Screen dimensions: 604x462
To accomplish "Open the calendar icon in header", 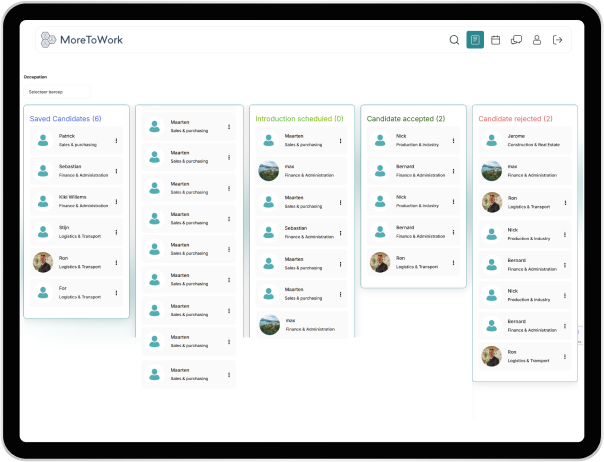I will 495,40.
